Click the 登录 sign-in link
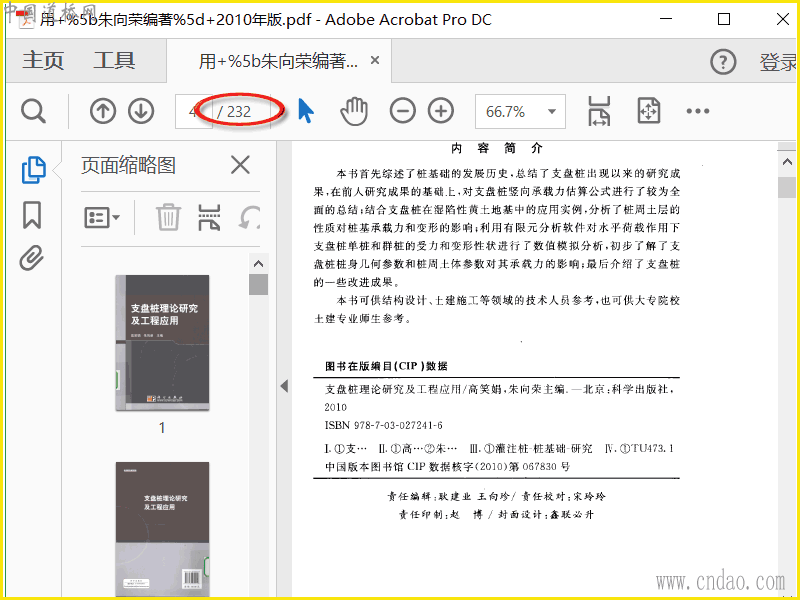The height and width of the screenshot is (600, 800). tap(779, 62)
